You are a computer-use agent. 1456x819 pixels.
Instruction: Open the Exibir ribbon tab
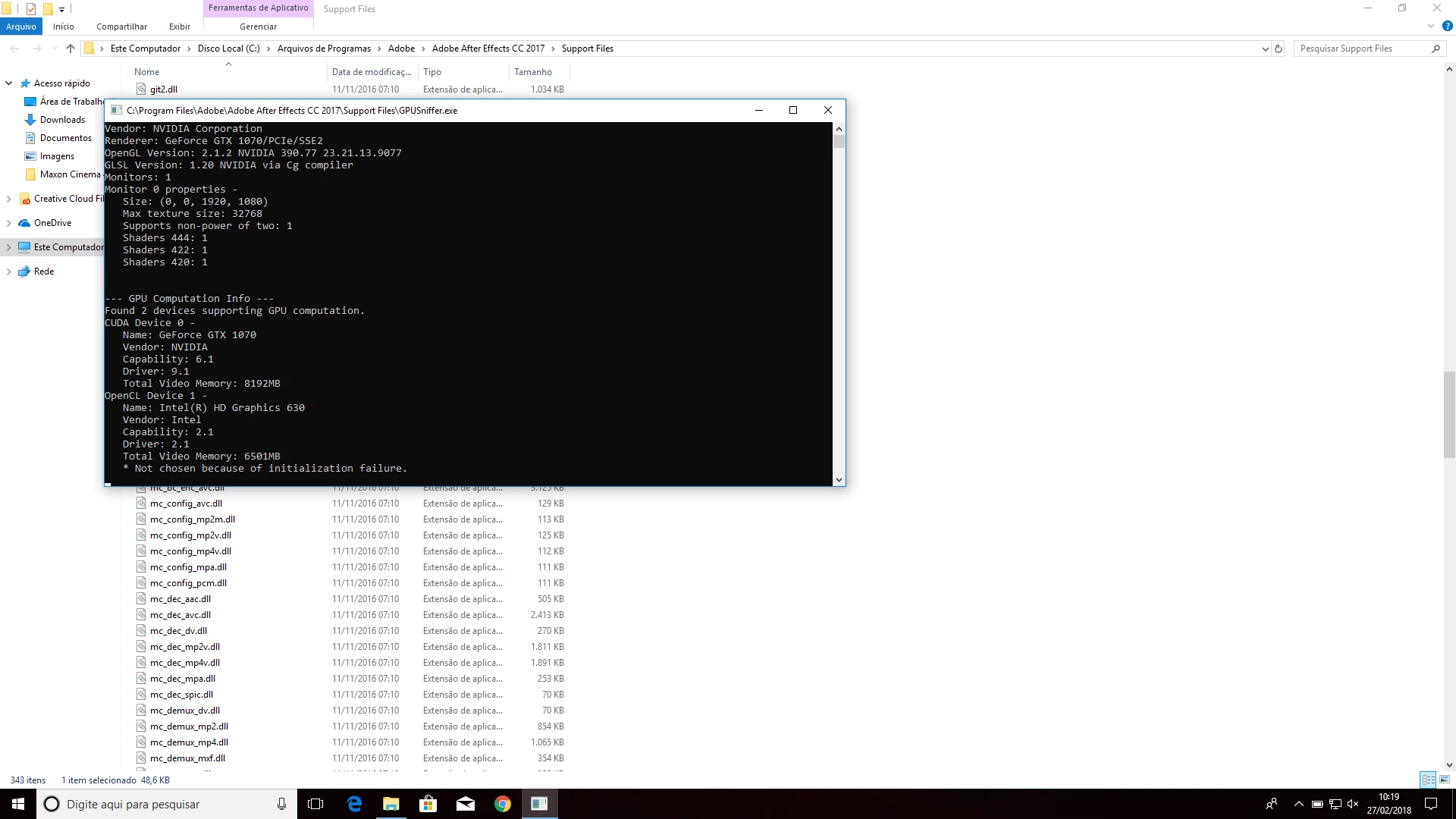point(180,27)
